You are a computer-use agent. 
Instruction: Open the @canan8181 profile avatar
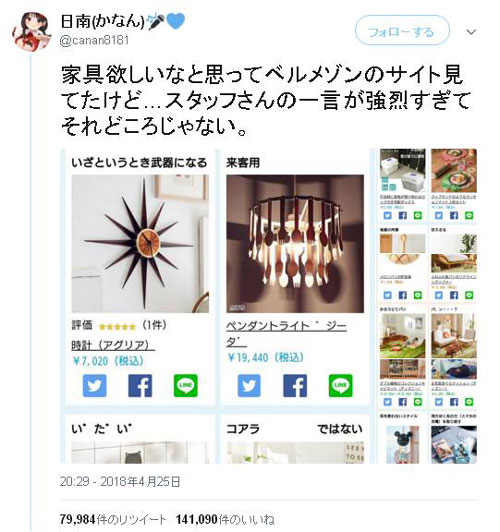[x=31, y=32]
